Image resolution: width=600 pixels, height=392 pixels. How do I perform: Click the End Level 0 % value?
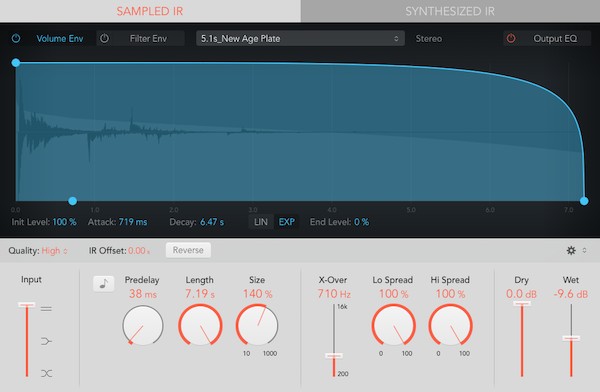pos(361,222)
